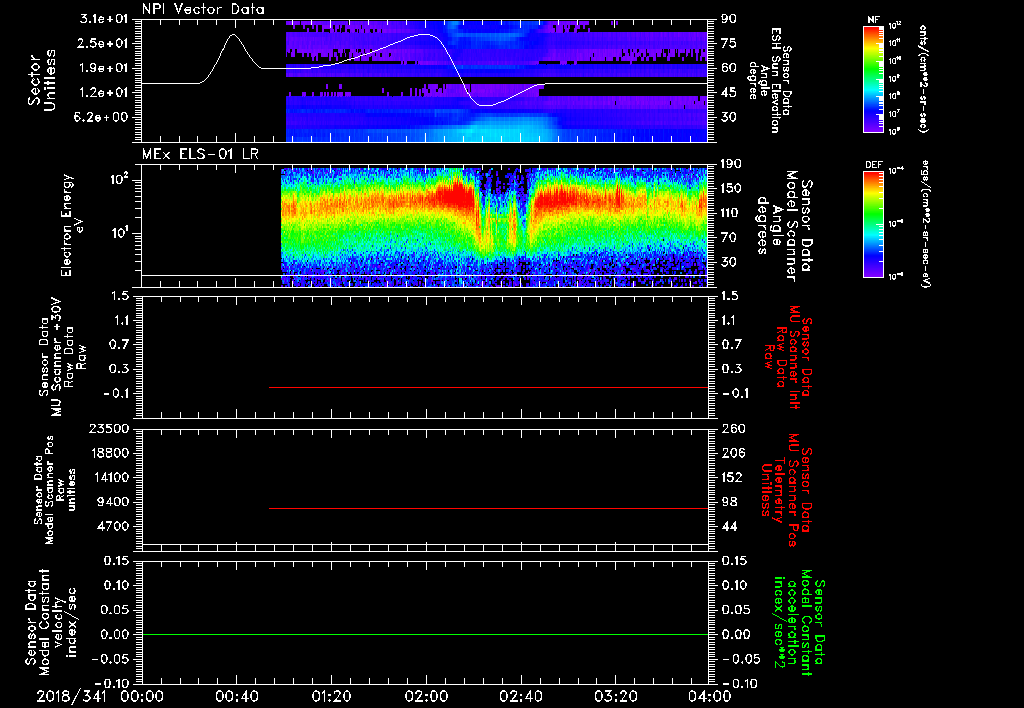The height and width of the screenshot is (708, 1024).
Task: Click the "00:40" time tick label
Action: click(236, 696)
